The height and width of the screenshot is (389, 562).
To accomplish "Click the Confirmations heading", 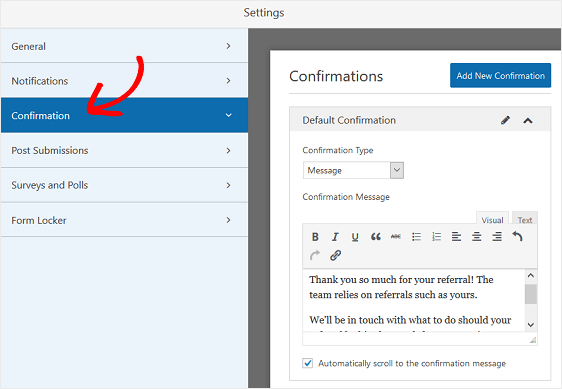I will (x=336, y=76).
